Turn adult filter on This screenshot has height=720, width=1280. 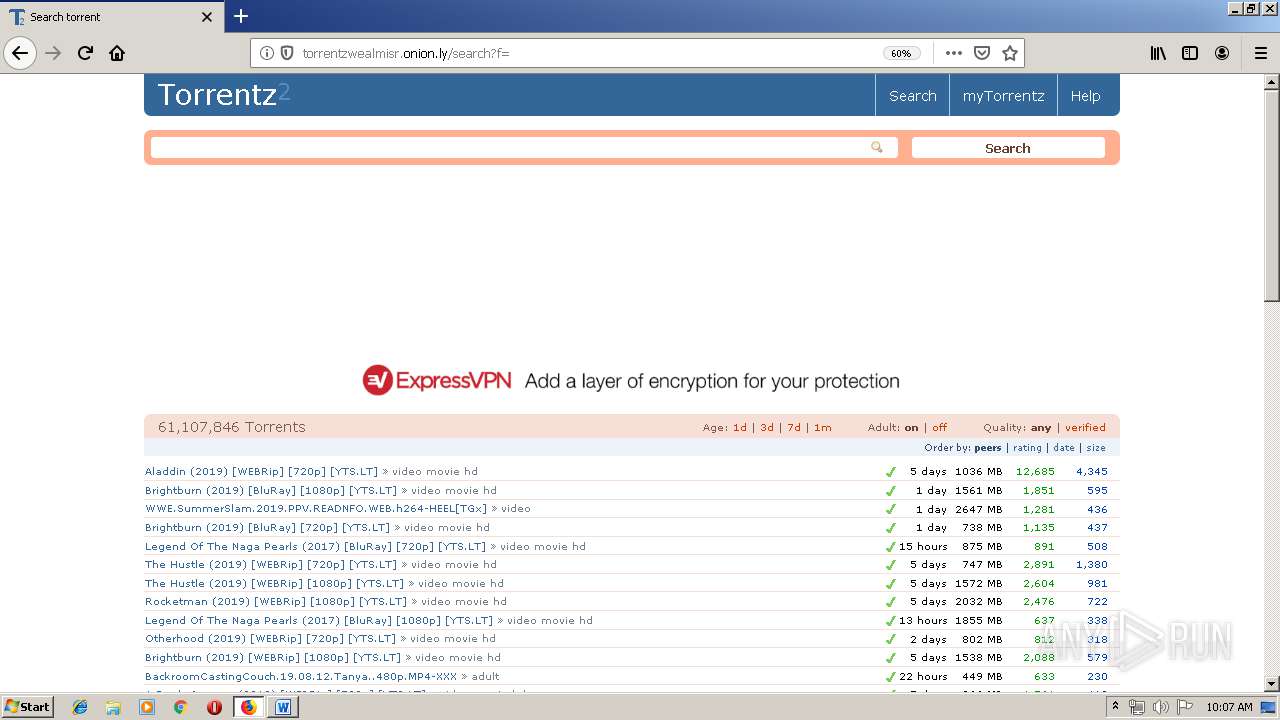911,428
